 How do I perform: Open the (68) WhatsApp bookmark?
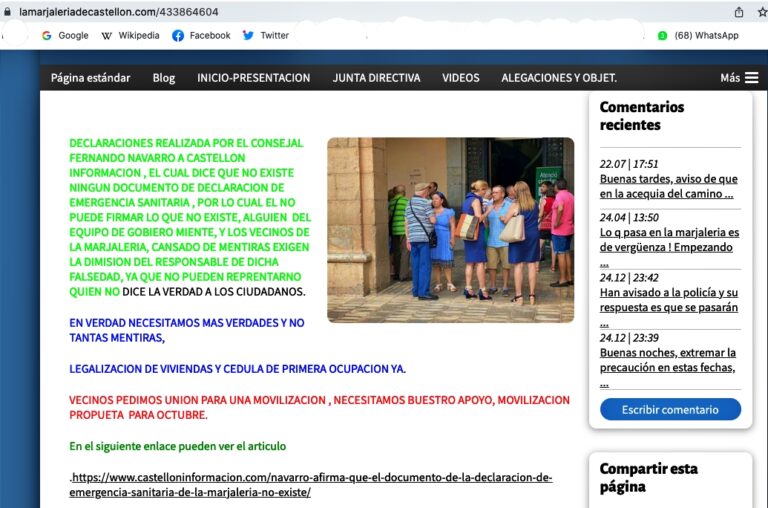point(698,35)
